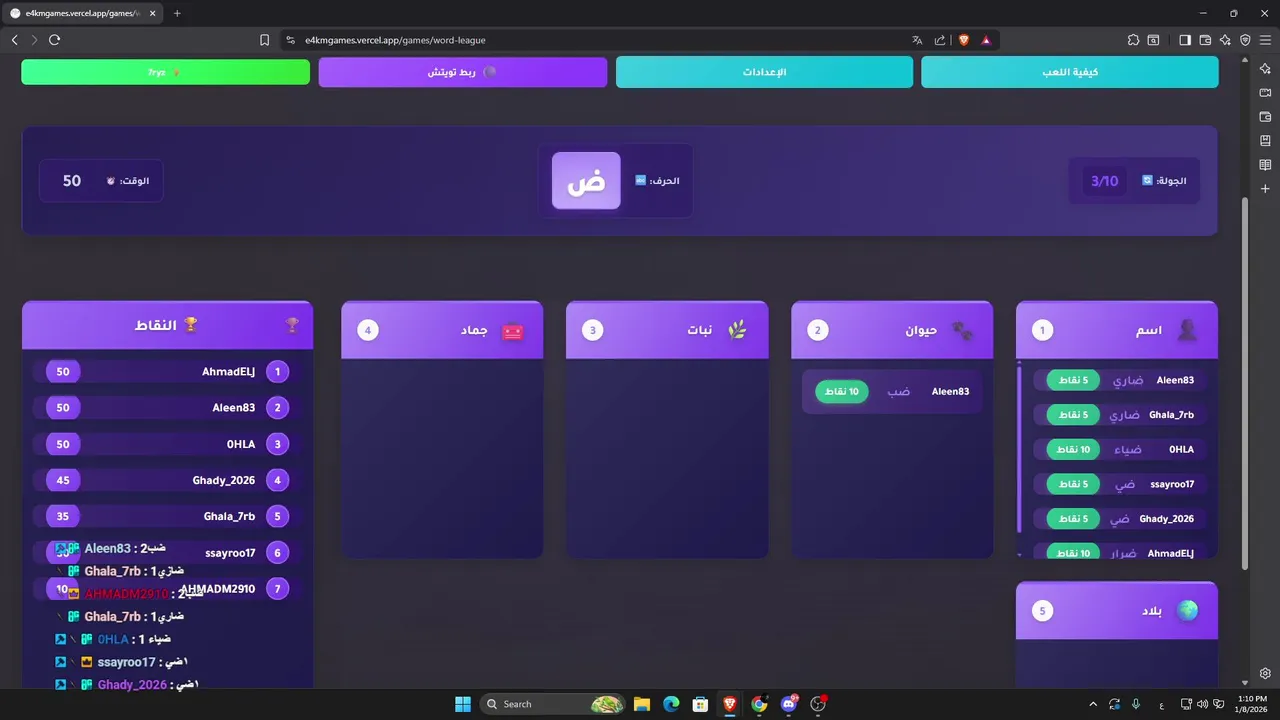The height and width of the screenshot is (720, 1280).
Task: Open Leo AI in the right sidebar
Action: tap(1265, 69)
